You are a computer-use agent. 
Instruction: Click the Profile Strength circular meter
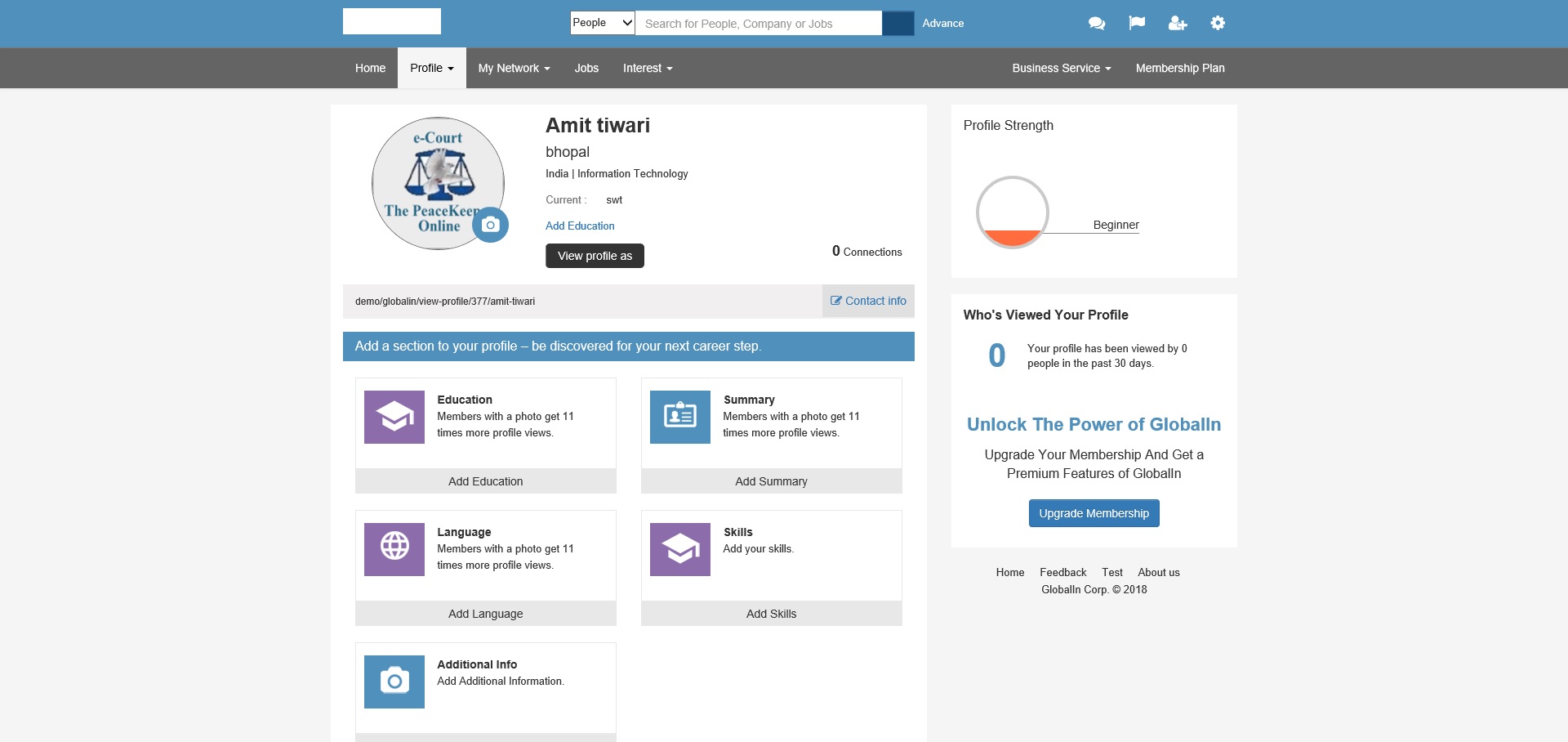(x=1012, y=212)
